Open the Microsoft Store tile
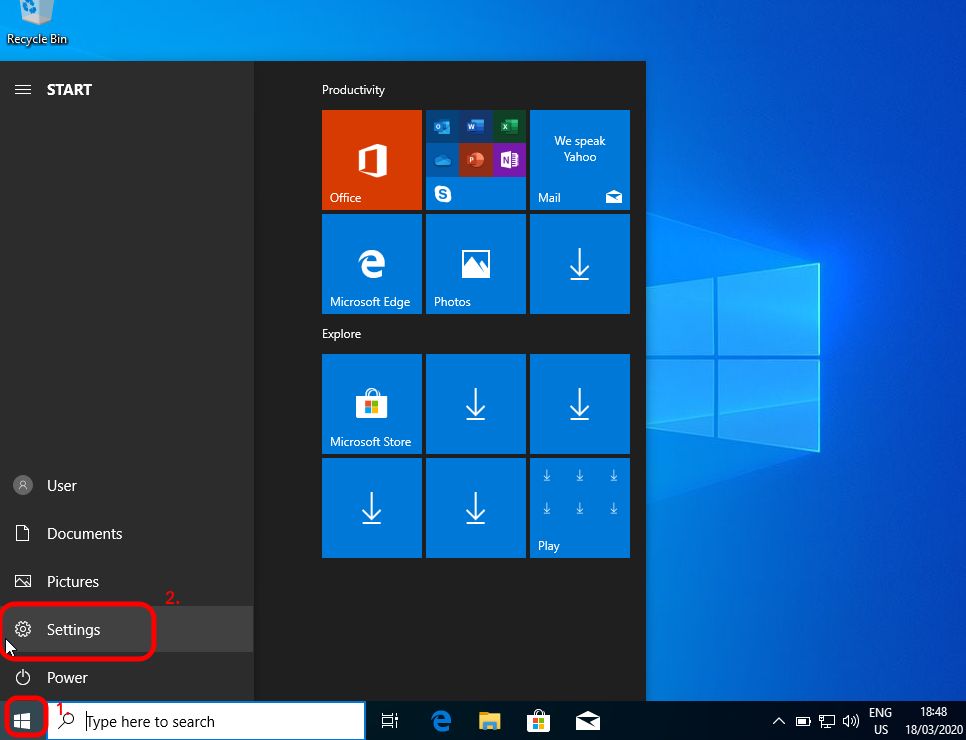966x740 pixels. [371, 404]
